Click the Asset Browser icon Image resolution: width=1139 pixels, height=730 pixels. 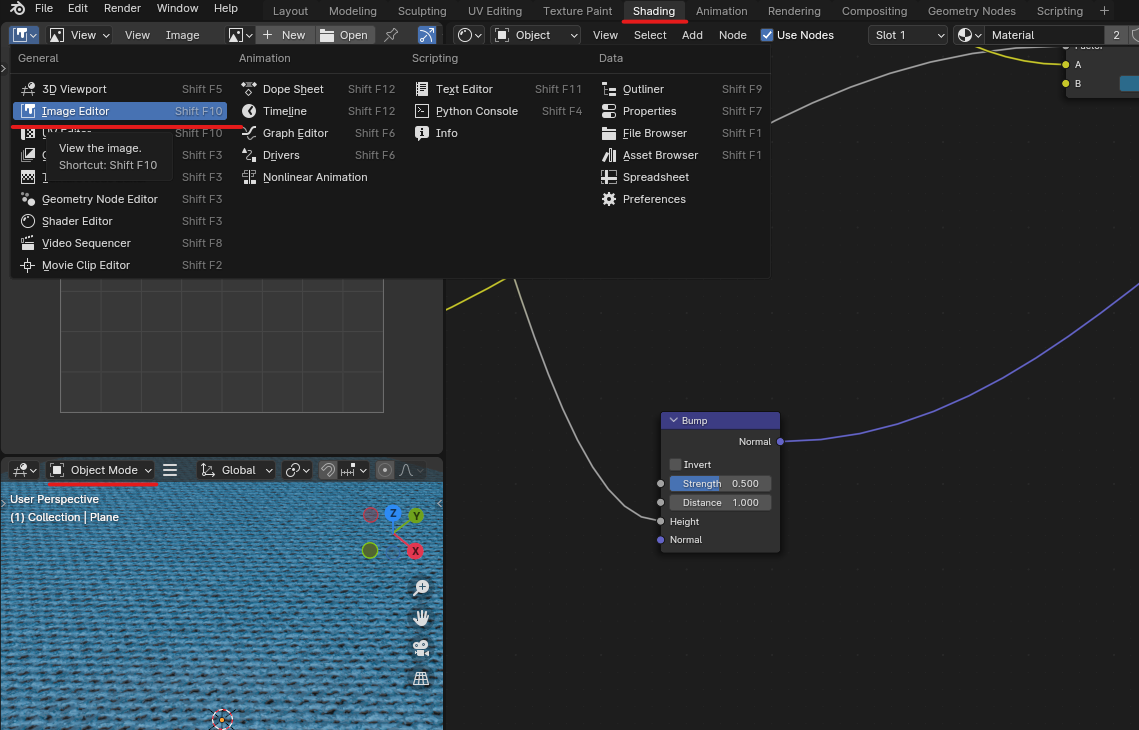(609, 155)
